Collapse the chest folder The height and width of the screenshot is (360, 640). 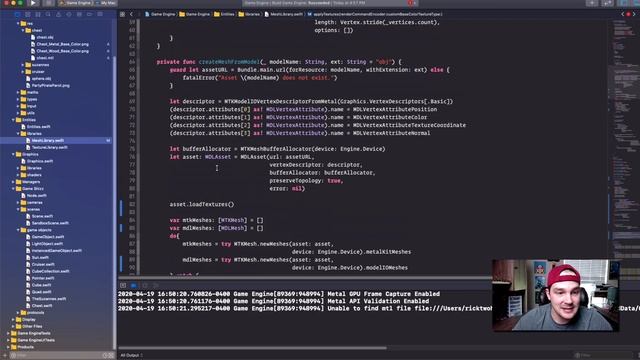coord(23,31)
